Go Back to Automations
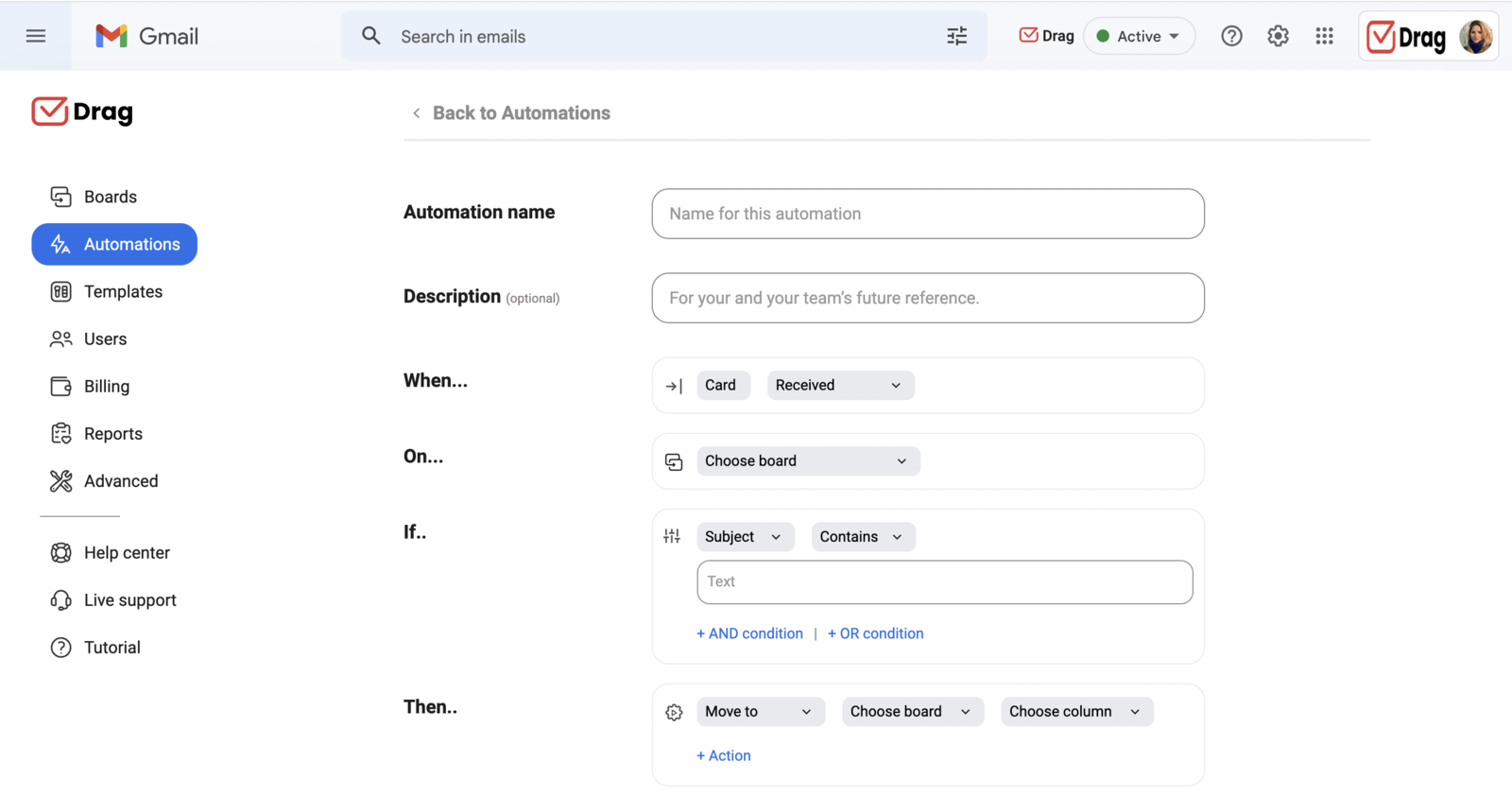 [521, 113]
